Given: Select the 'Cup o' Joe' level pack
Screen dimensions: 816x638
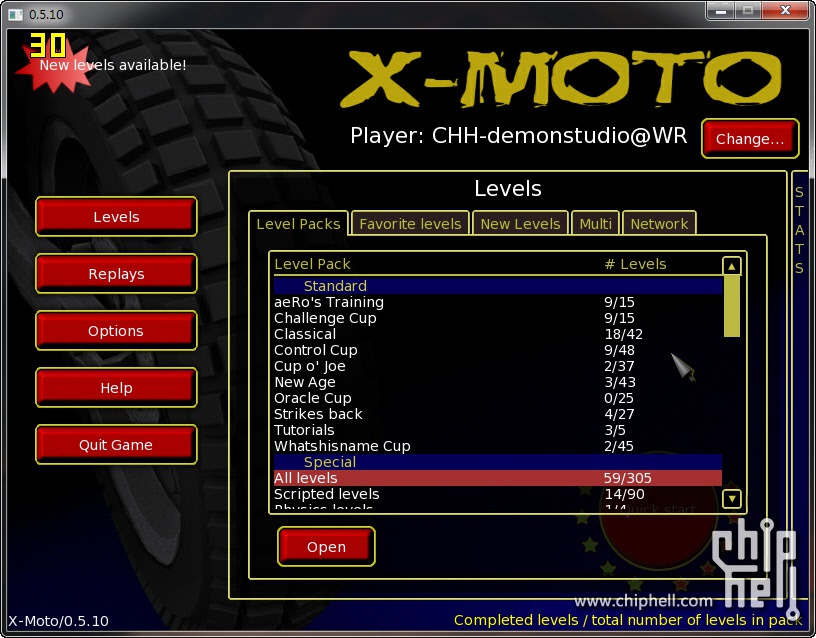Looking at the screenshot, I should click(x=498, y=366).
